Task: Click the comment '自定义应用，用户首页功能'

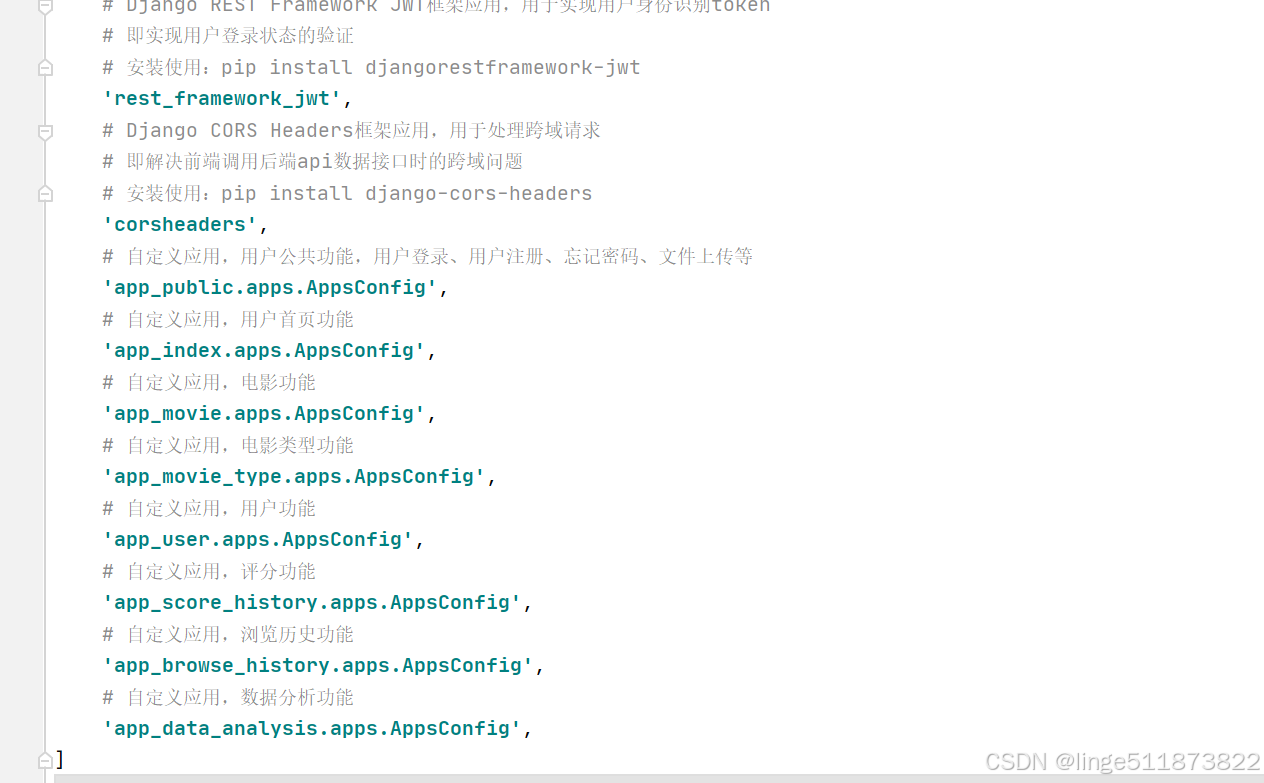Action: coord(228,320)
